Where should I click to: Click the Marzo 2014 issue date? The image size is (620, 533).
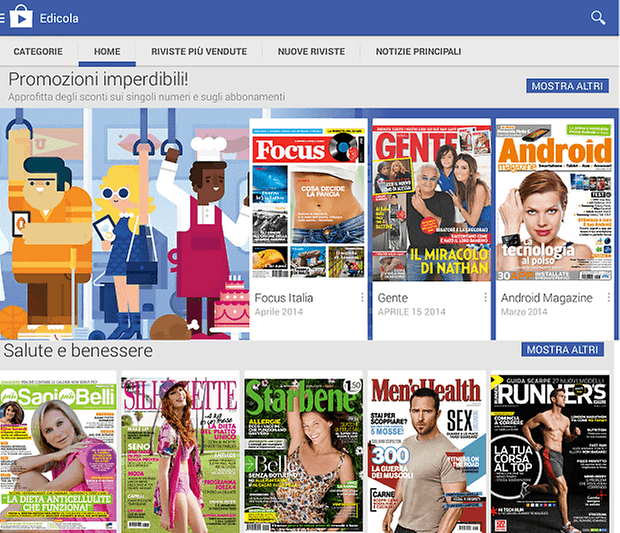click(x=524, y=312)
